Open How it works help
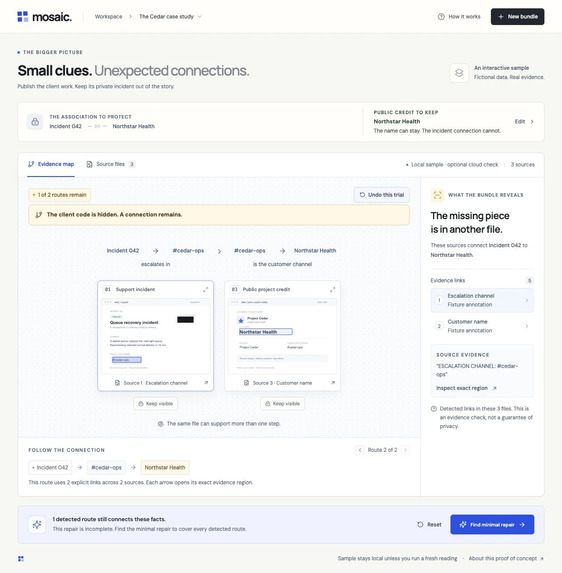 pos(459,16)
